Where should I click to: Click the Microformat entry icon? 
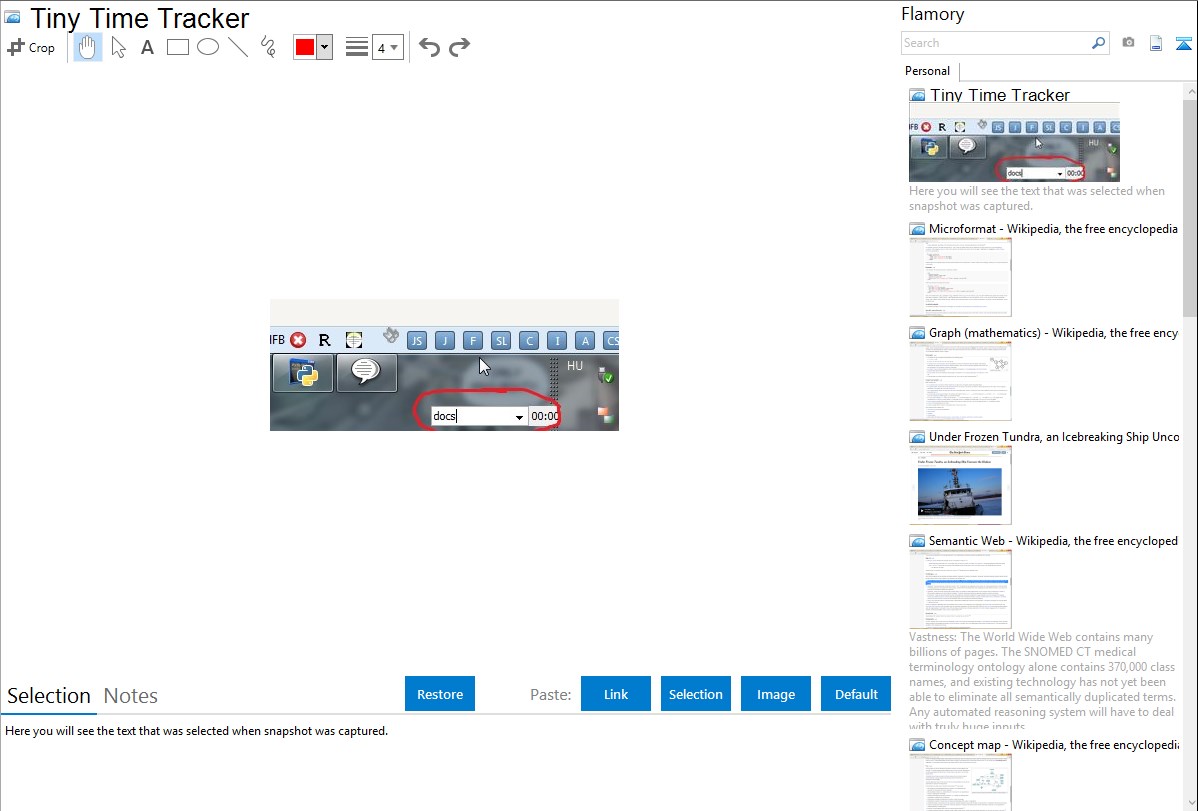tap(917, 229)
